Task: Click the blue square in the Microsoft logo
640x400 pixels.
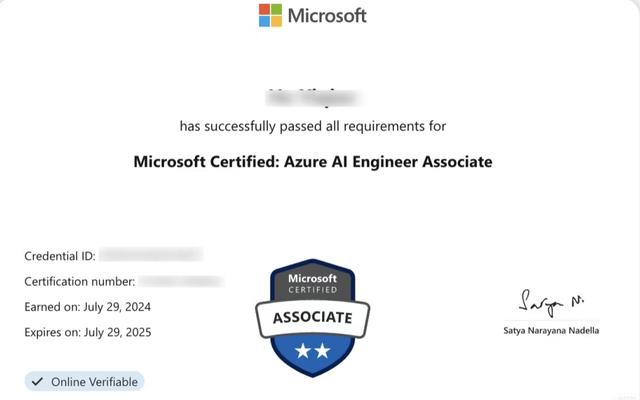Action: pyautogui.click(x=264, y=21)
